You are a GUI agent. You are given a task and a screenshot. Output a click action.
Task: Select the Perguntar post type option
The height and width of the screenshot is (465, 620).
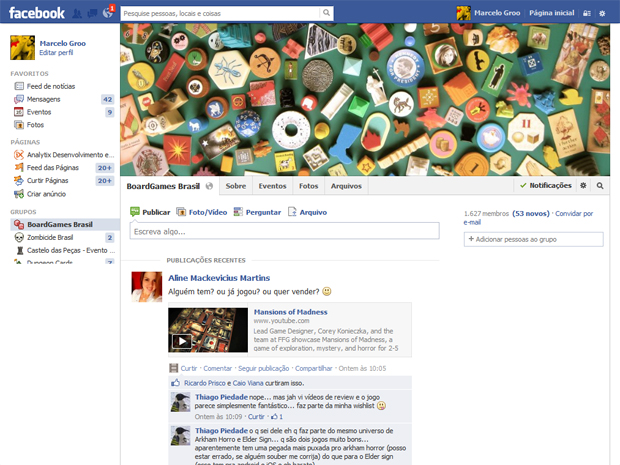[x=257, y=212]
